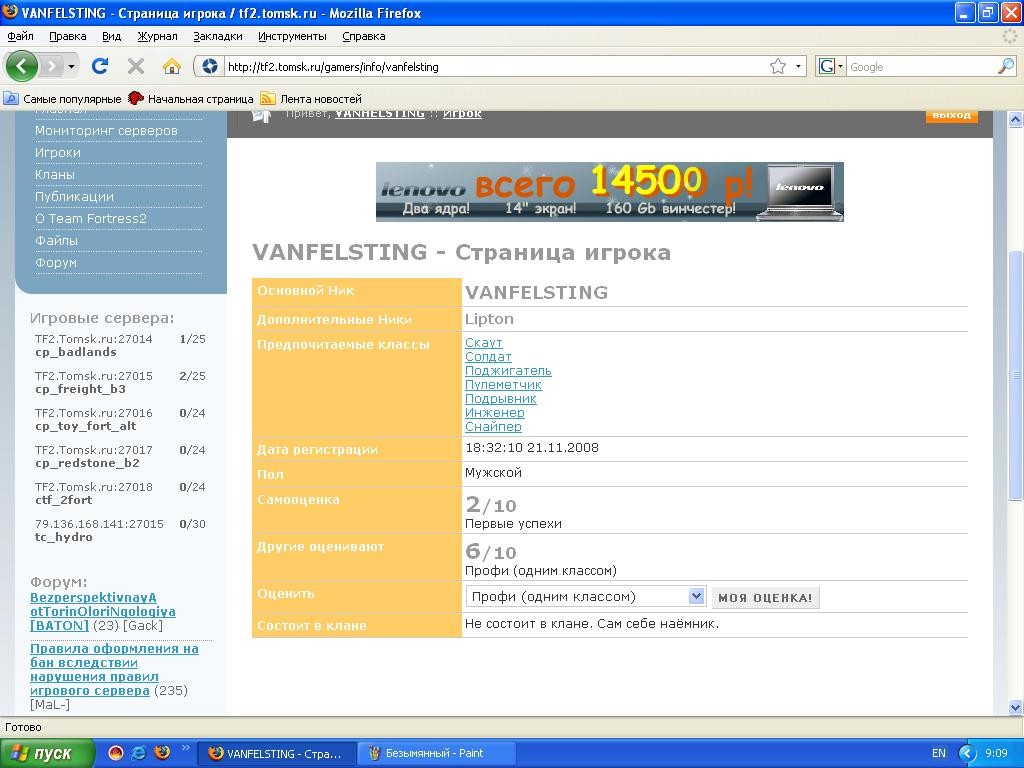Open the 'Инструменты' menu

pyautogui.click(x=292, y=36)
